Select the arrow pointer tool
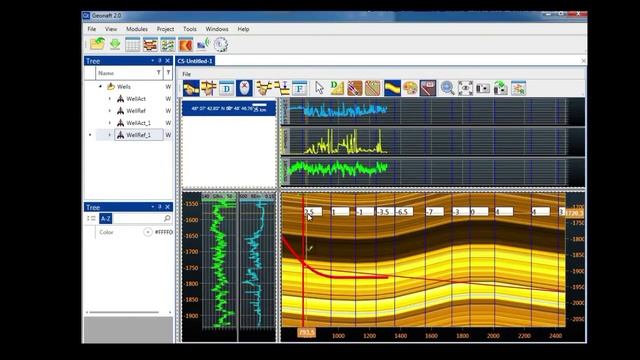 point(319,88)
